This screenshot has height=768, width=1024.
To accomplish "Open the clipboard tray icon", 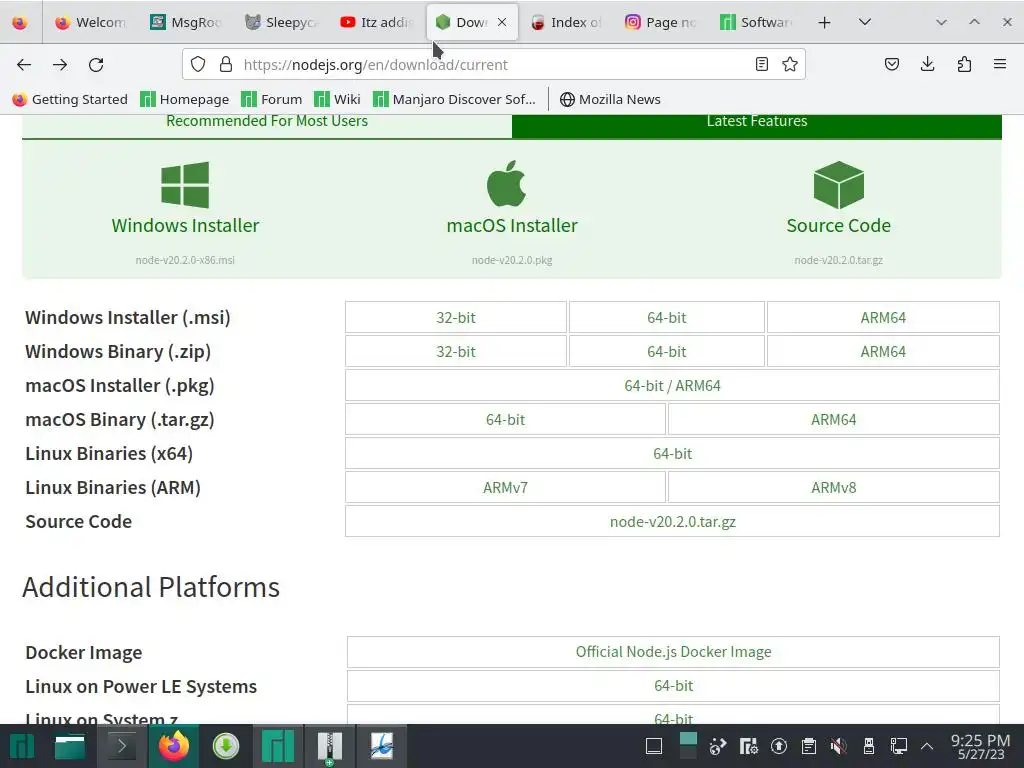I will [808, 746].
